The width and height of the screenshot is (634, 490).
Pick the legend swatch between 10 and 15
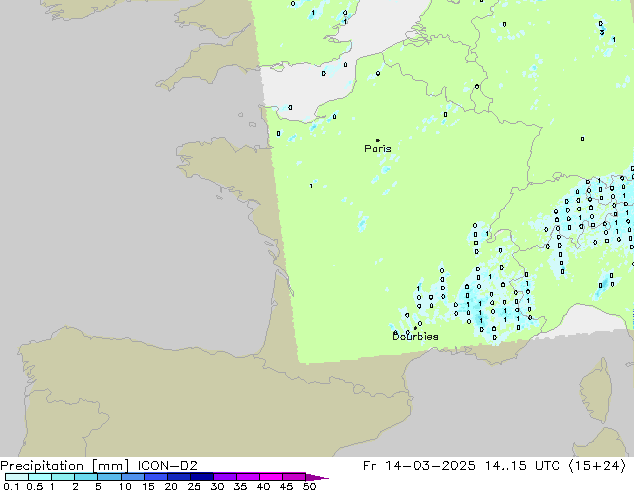(x=133, y=477)
